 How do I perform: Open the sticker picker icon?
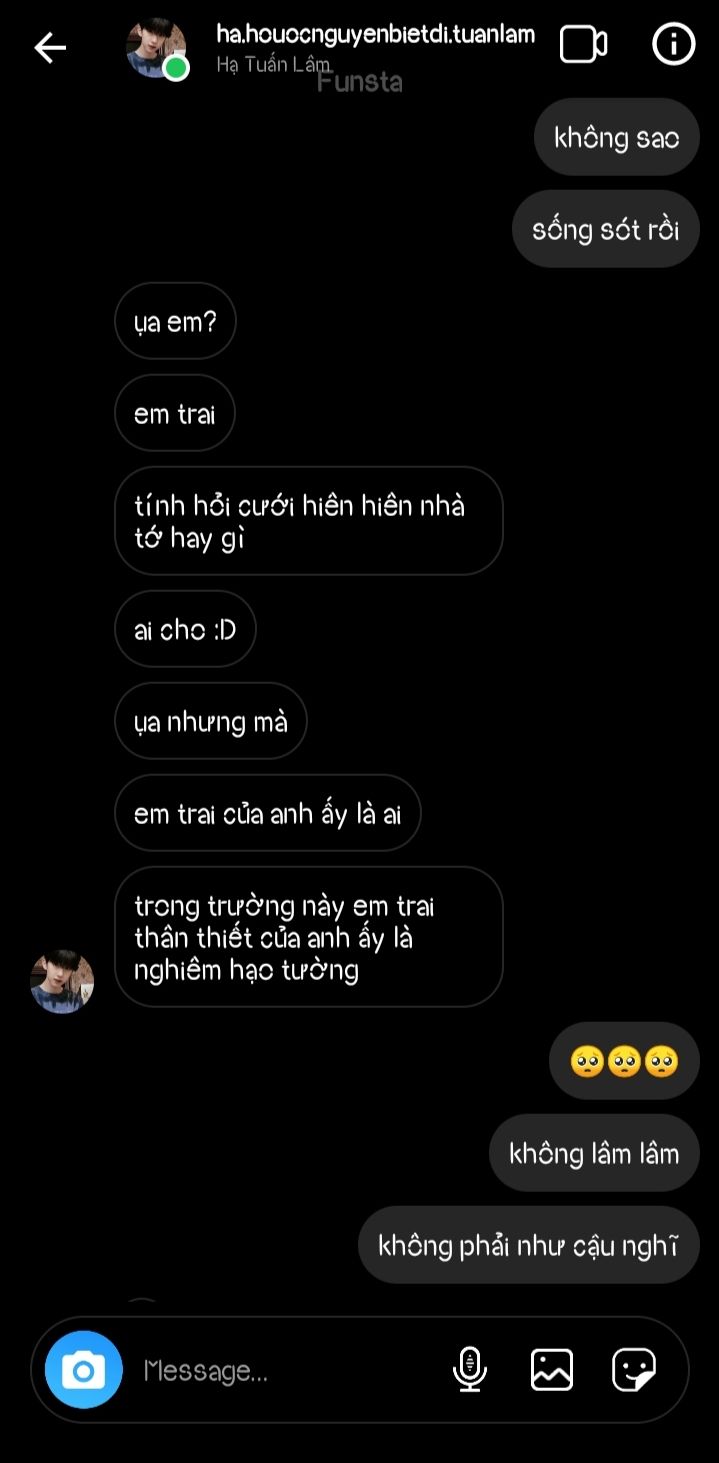click(x=634, y=1370)
